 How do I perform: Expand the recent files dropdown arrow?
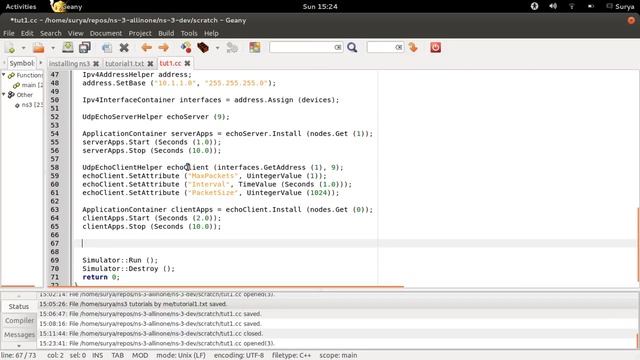point(53,48)
